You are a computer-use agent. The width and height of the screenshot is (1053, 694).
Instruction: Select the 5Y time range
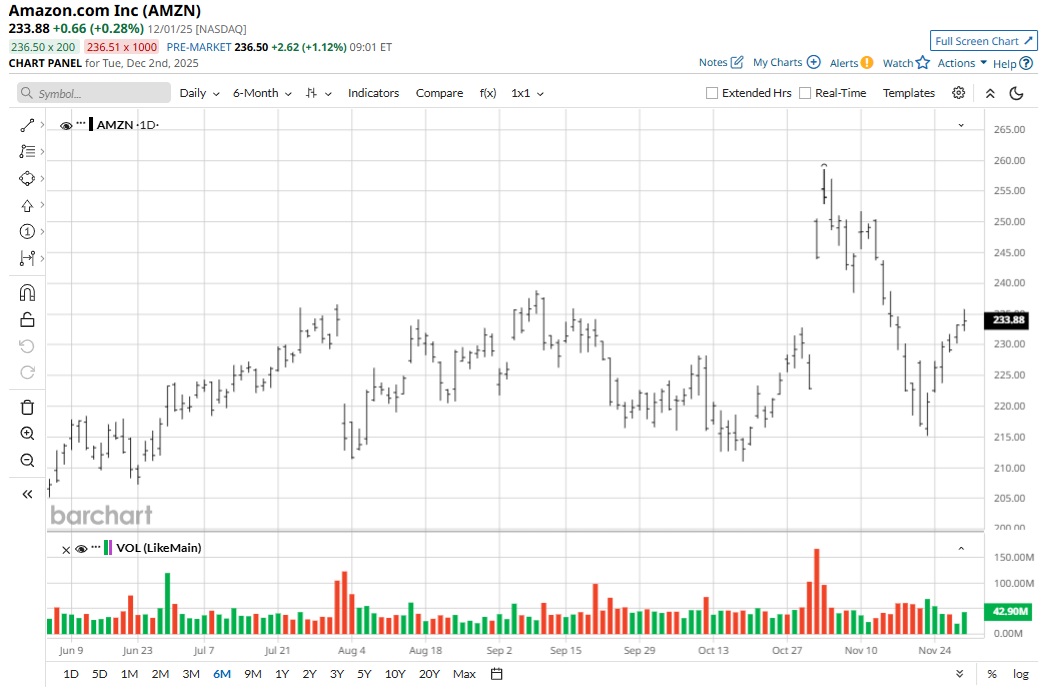point(364,674)
